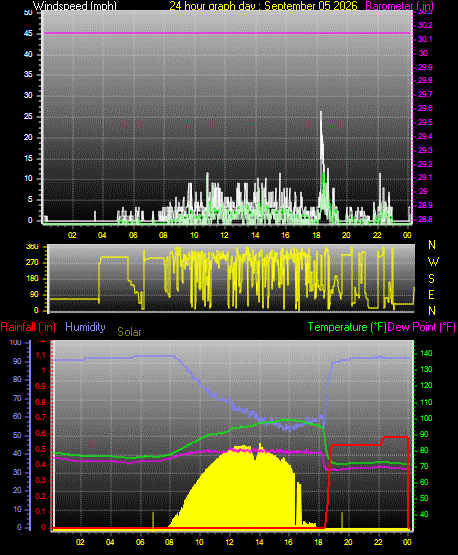
Task: Click the '120' temperature axis value
Action: (426, 385)
